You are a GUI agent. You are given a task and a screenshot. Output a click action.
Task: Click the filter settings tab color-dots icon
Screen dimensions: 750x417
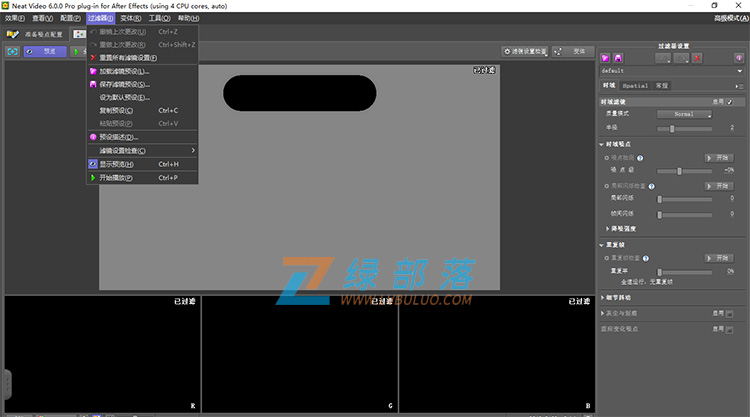pyautogui.click(x=79, y=34)
